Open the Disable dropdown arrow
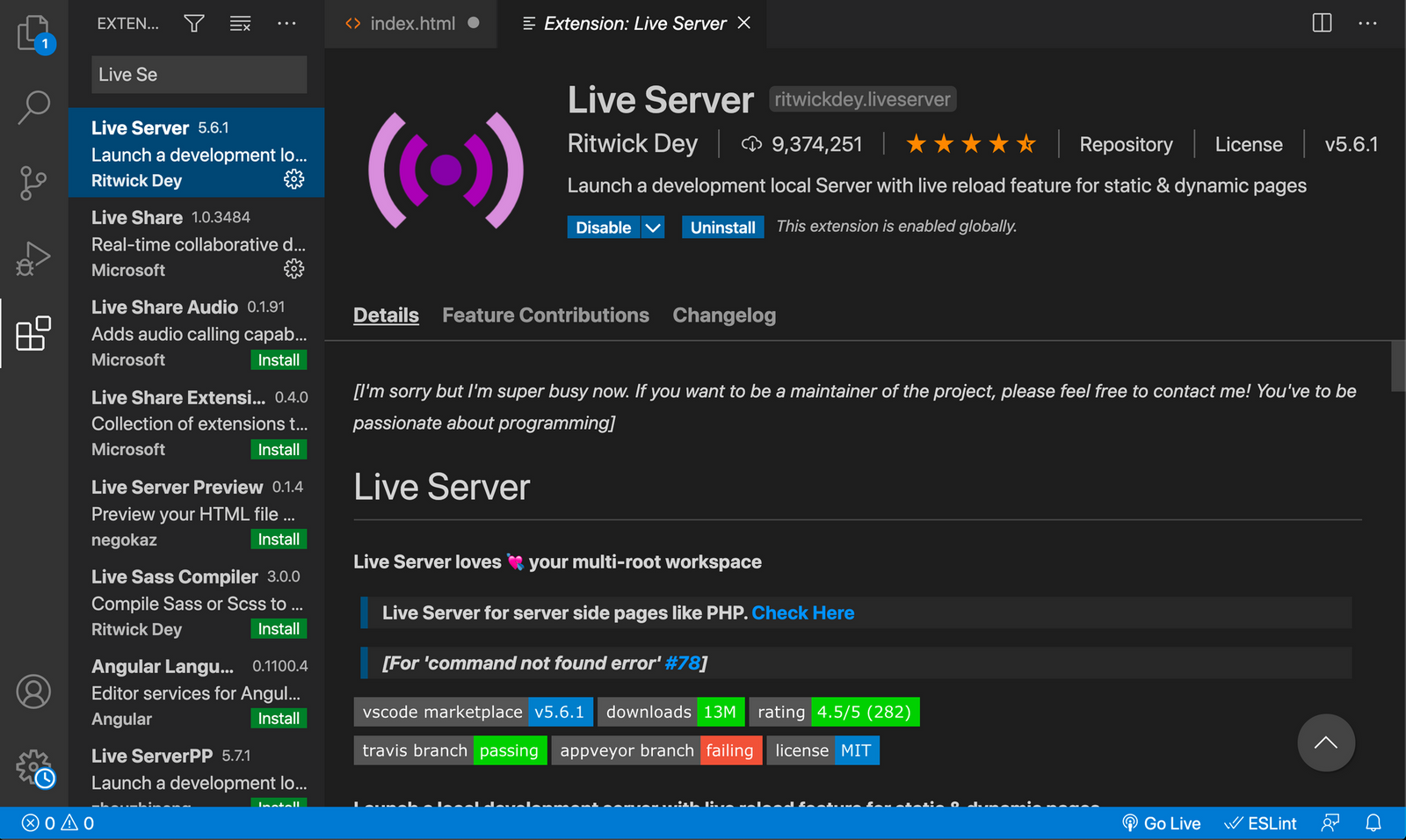Image resolution: width=1406 pixels, height=840 pixels. pos(653,227)
